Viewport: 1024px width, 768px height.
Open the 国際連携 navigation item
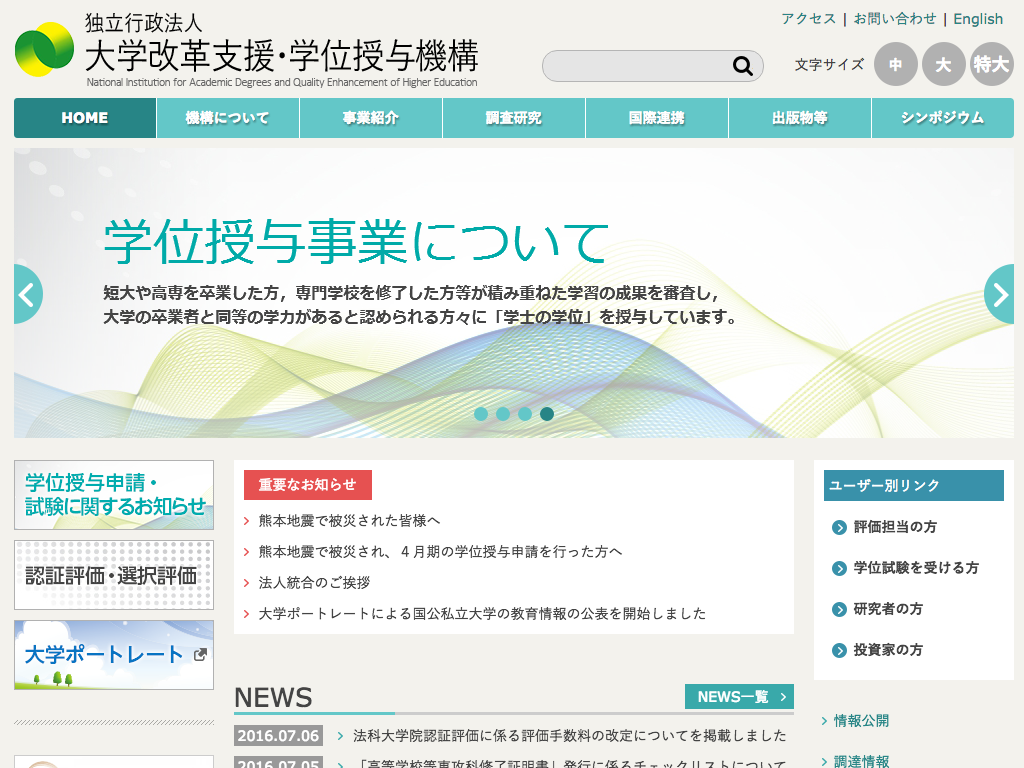pyautogui.click(x=657, y=118)
